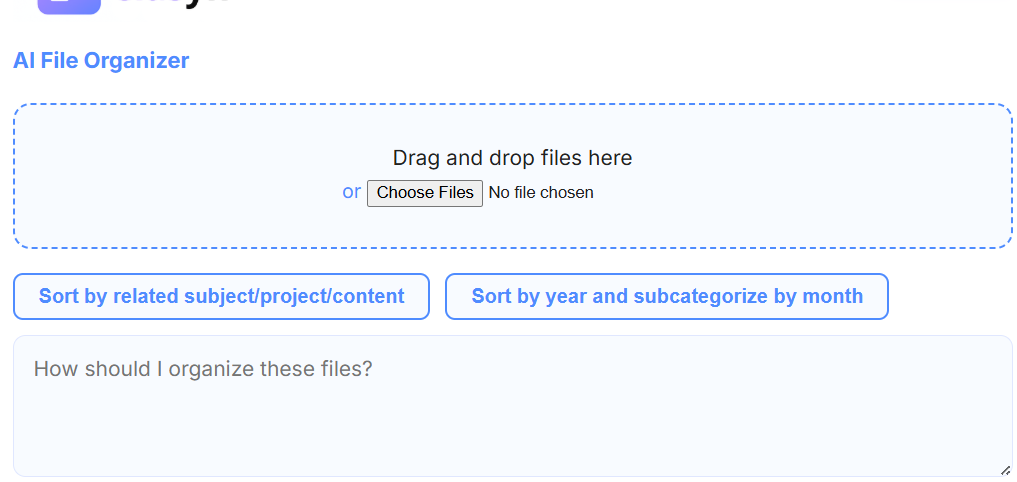Click the 'subject/project/content' part of first sort button

tap(294, 296)
